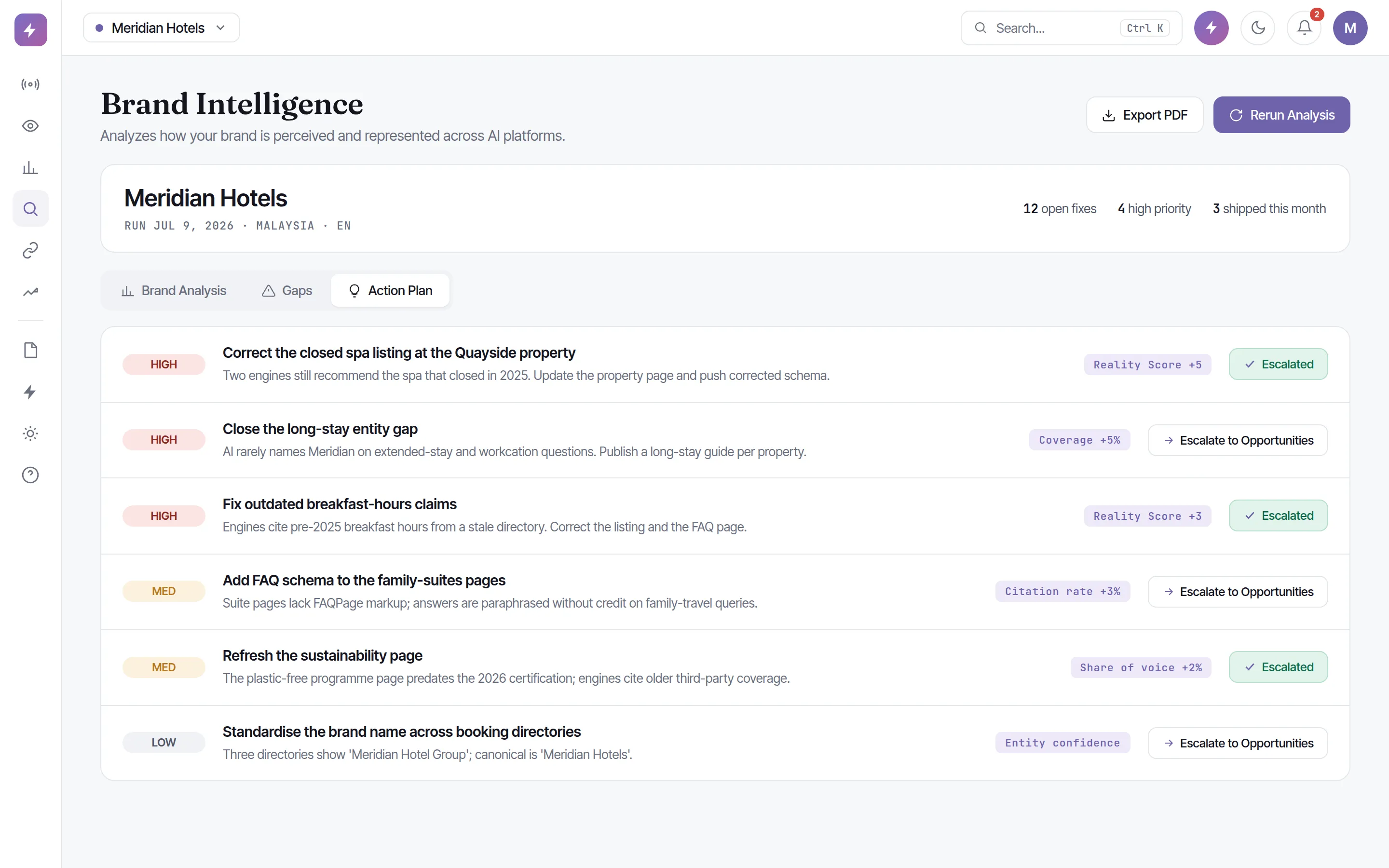Escalate brand name standardisation to Opportunities

1238,743
